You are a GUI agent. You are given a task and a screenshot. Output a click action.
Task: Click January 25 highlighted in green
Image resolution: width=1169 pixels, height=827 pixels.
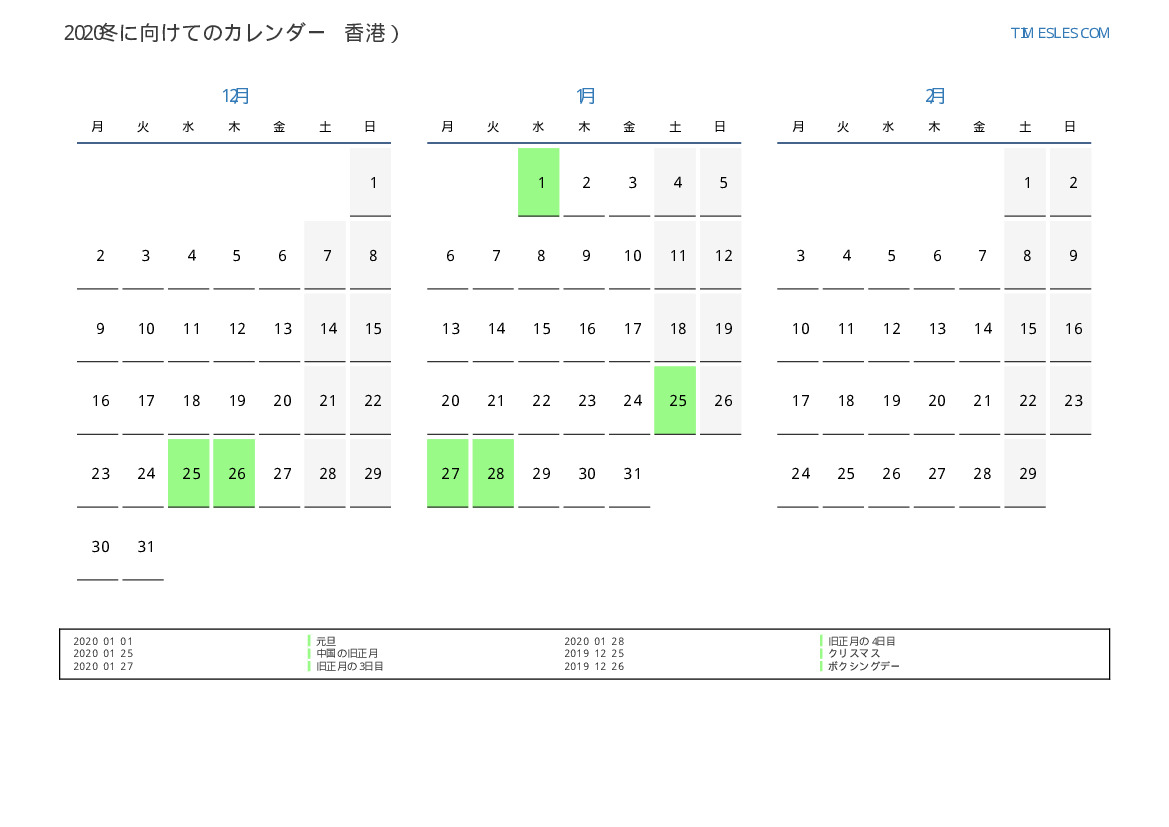[675, 401]
